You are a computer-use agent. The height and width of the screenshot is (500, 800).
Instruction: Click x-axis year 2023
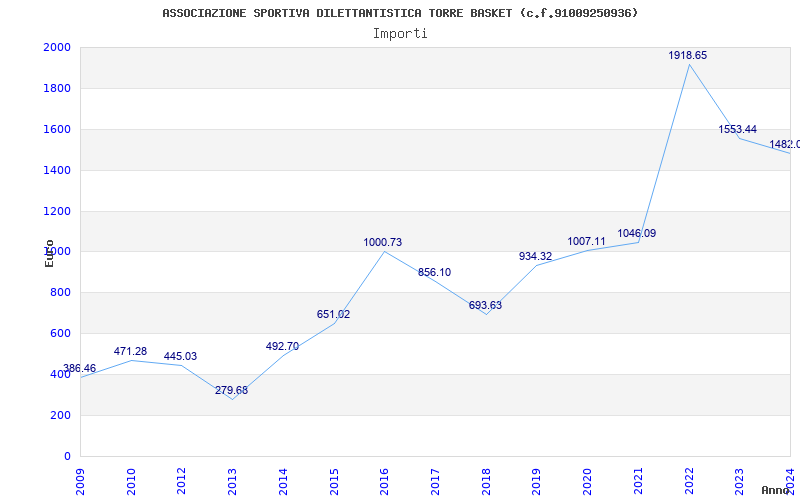click(x=739, y=482)
